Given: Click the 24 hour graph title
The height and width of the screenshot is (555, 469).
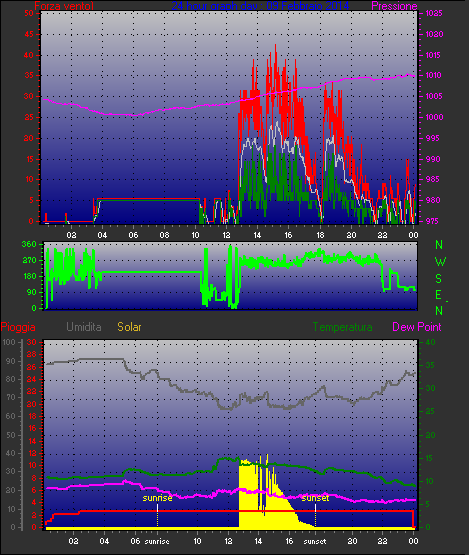Looking at the screenshot, I should [x=260, y=6].
